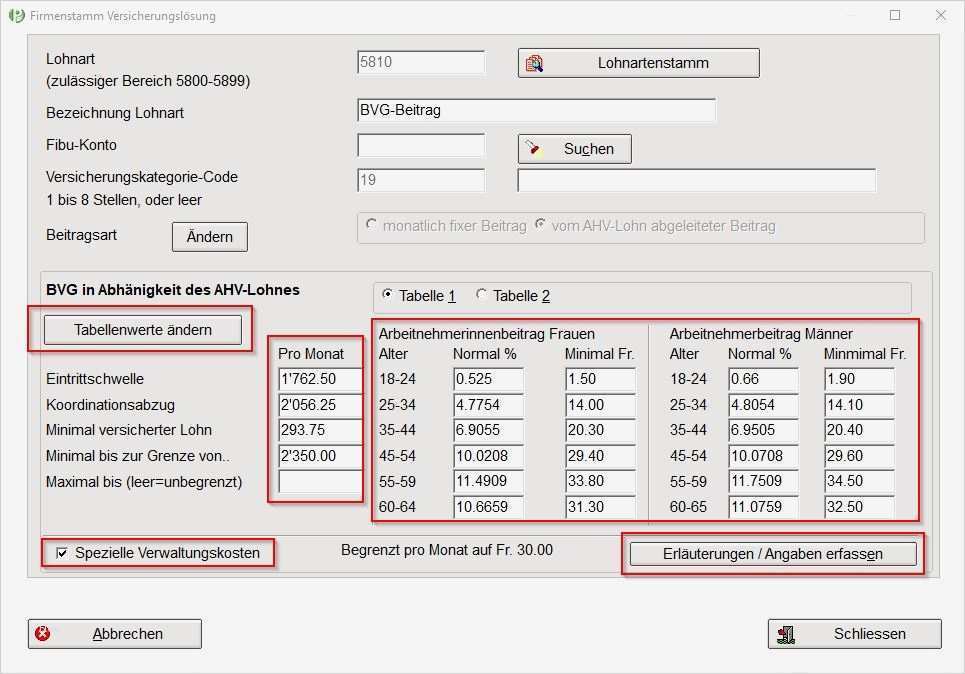Click Frauen 55-59 Normal % field 11.4909

click(489, 481)
